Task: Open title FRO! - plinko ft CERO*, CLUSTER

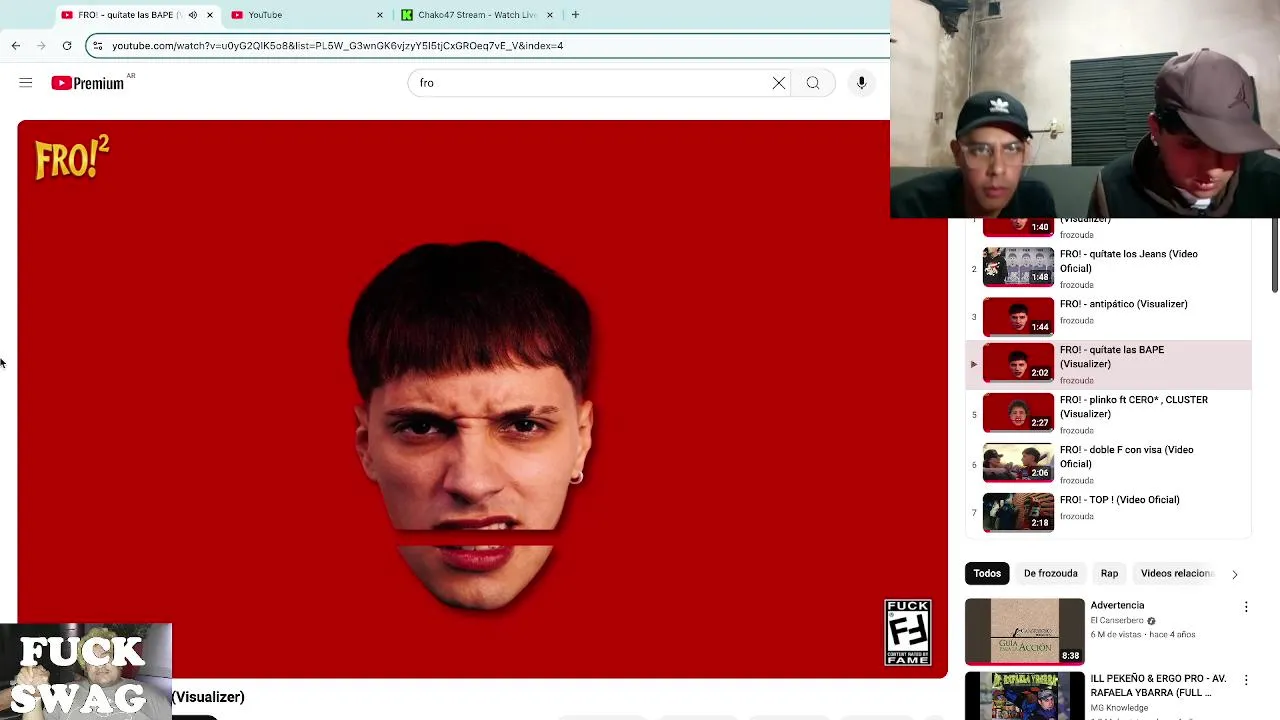Action: 1134,407
